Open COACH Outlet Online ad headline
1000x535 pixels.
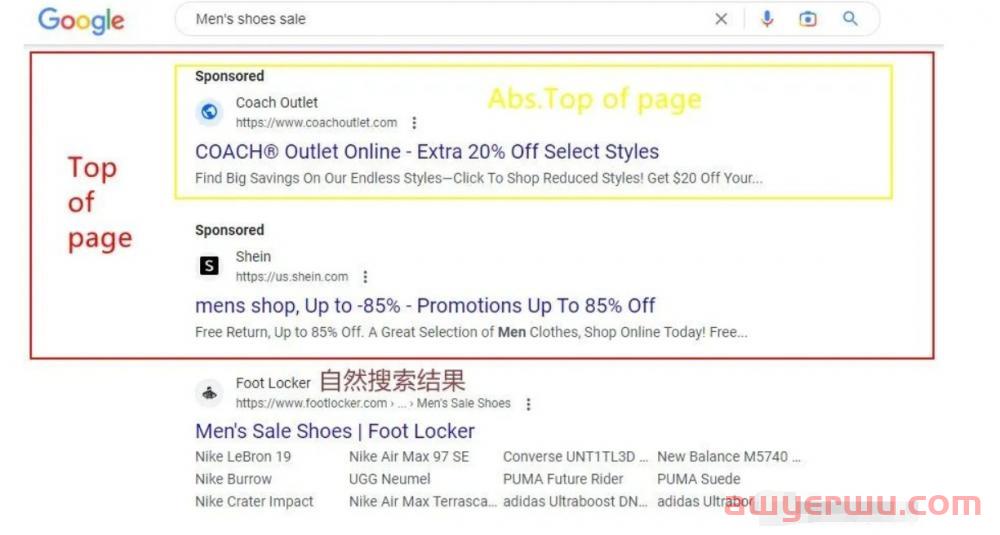[x=427, y=152]
